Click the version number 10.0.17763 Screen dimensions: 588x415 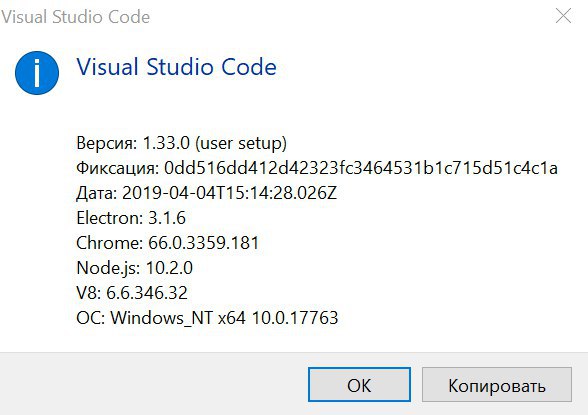295,318
